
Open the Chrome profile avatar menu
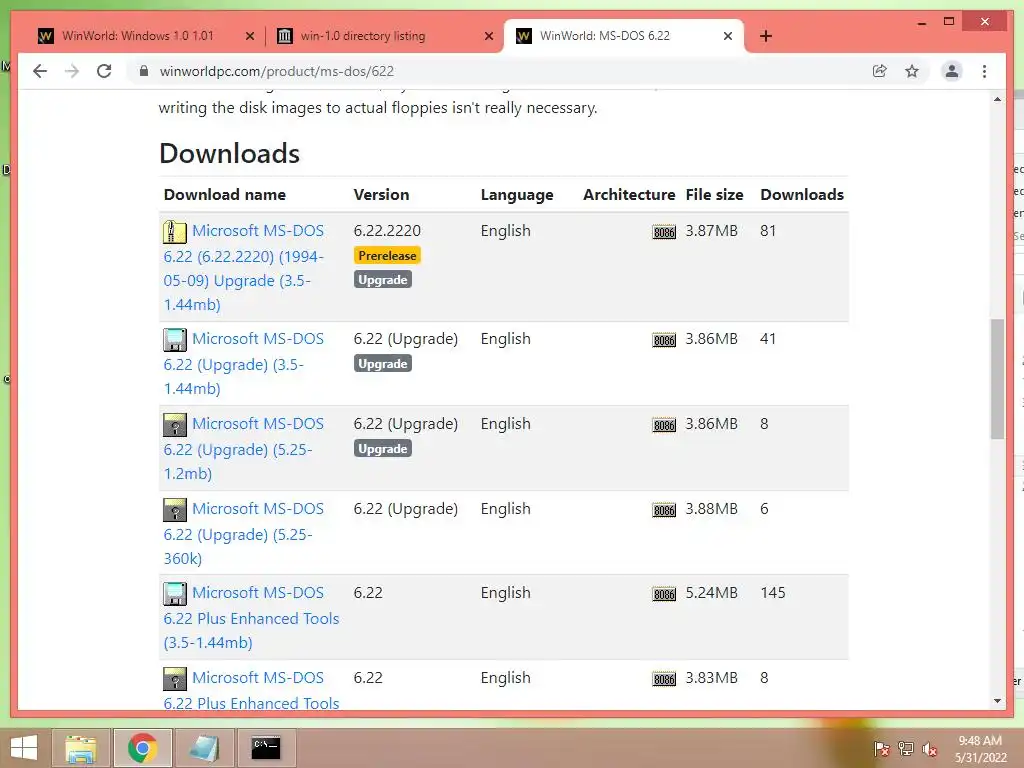coord(952,71)
